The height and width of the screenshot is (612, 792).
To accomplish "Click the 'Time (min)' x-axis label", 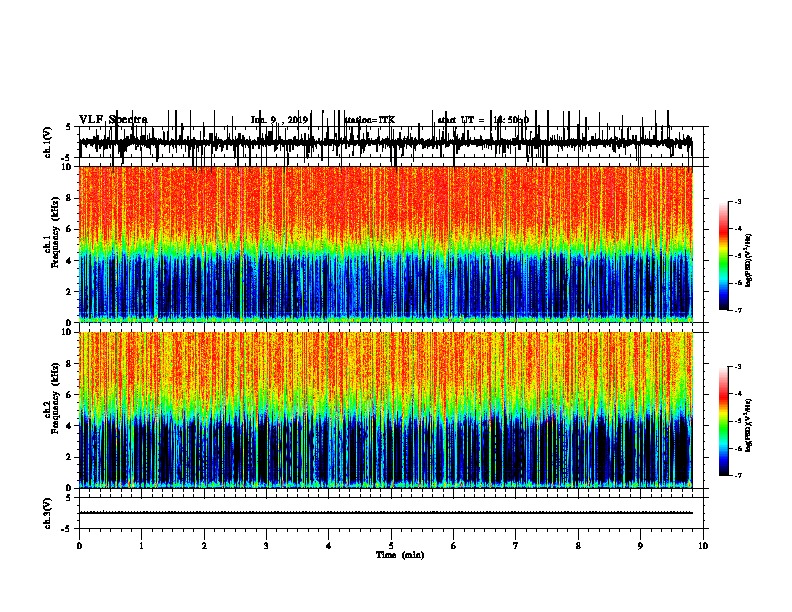I will [400, 555].
